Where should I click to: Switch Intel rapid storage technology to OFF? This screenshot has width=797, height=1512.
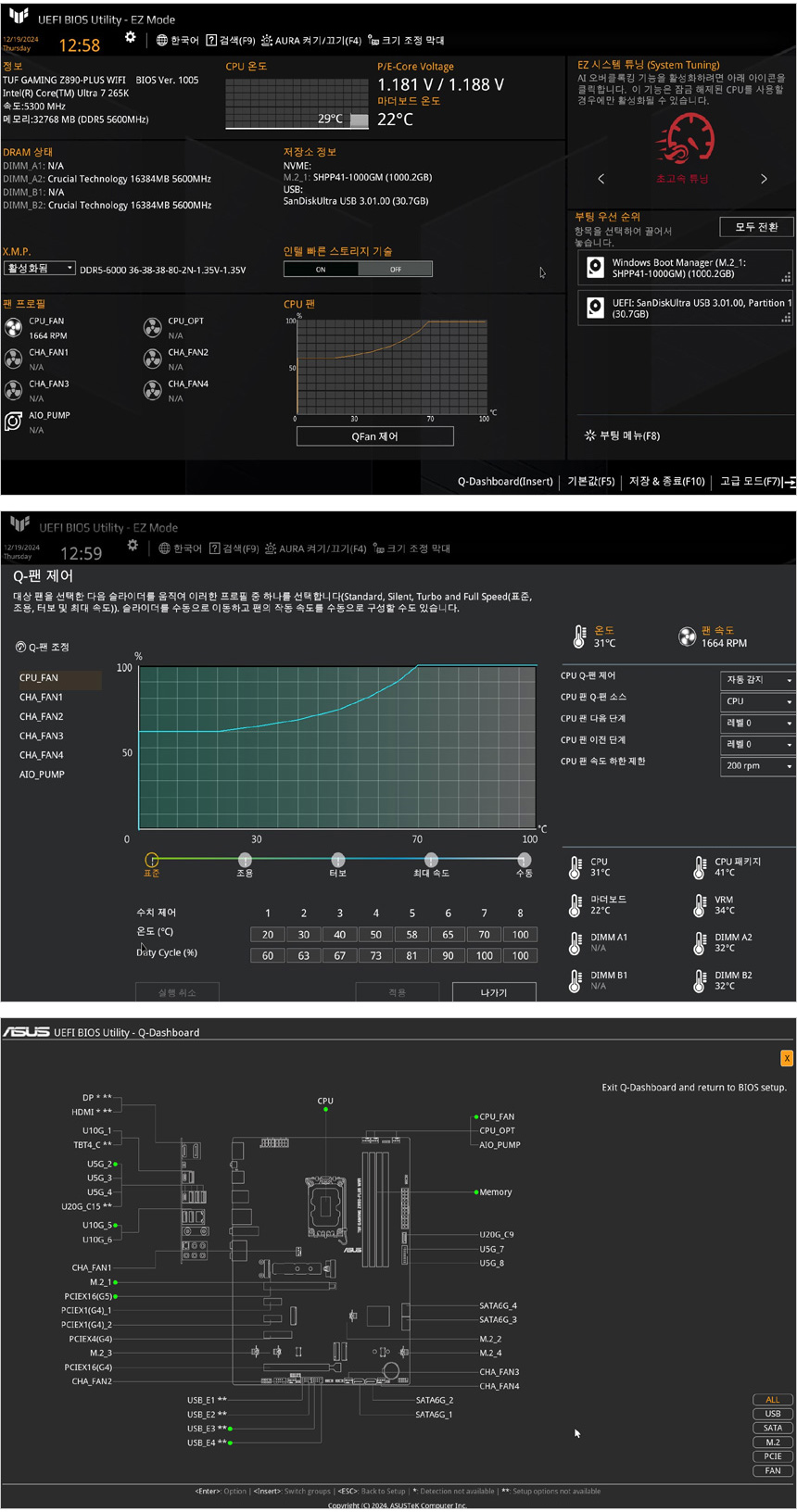tap(396, 270)
